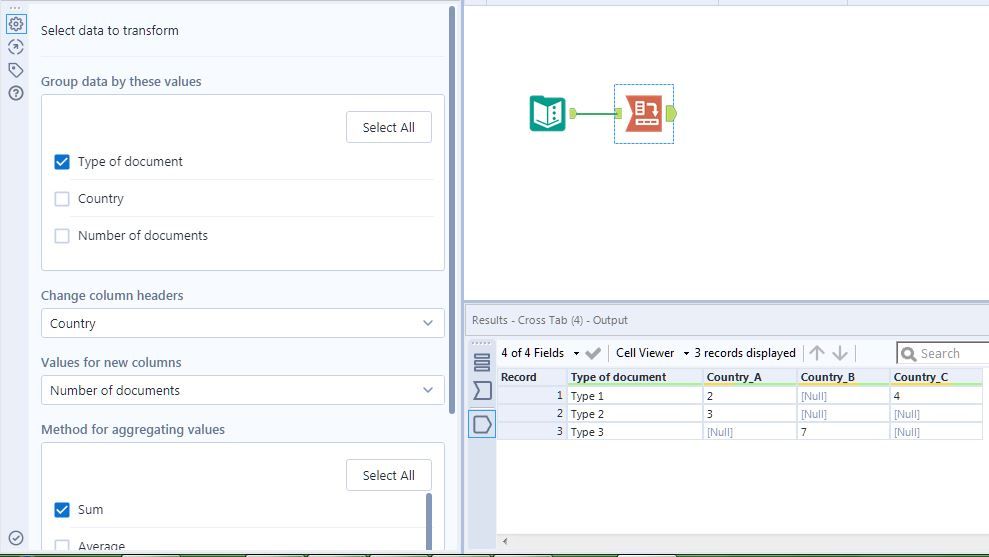Click the Country_A column header
Image resolution: width=989 pixels, height=557 pixels.
click(x=749, y=377)
